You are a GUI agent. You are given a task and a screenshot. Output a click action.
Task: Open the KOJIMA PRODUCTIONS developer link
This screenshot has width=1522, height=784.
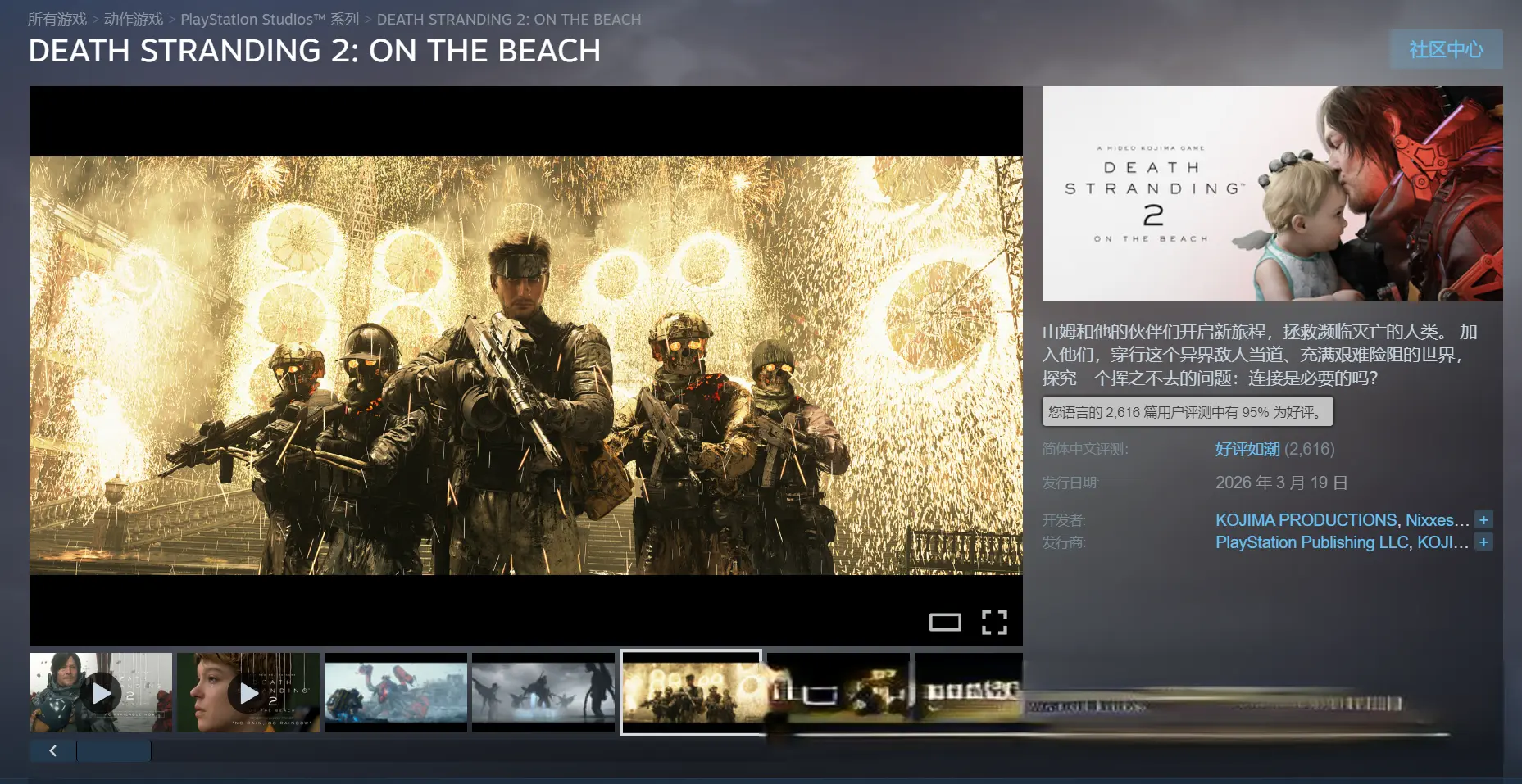pyautogui.click(x=1306, y=520)
